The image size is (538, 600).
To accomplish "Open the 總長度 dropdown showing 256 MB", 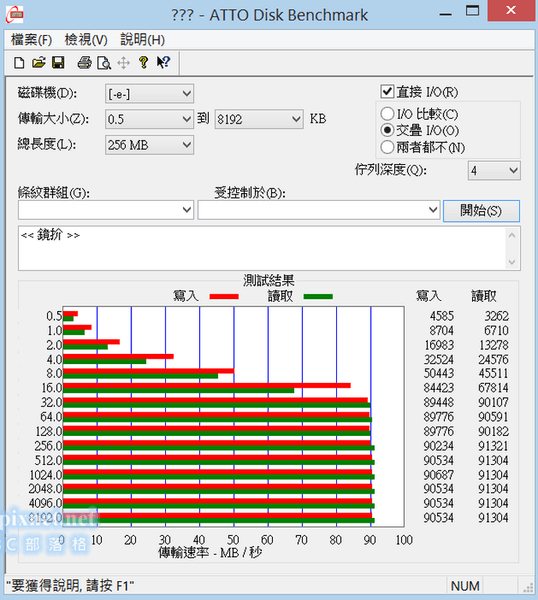I will tap(149, 145).
